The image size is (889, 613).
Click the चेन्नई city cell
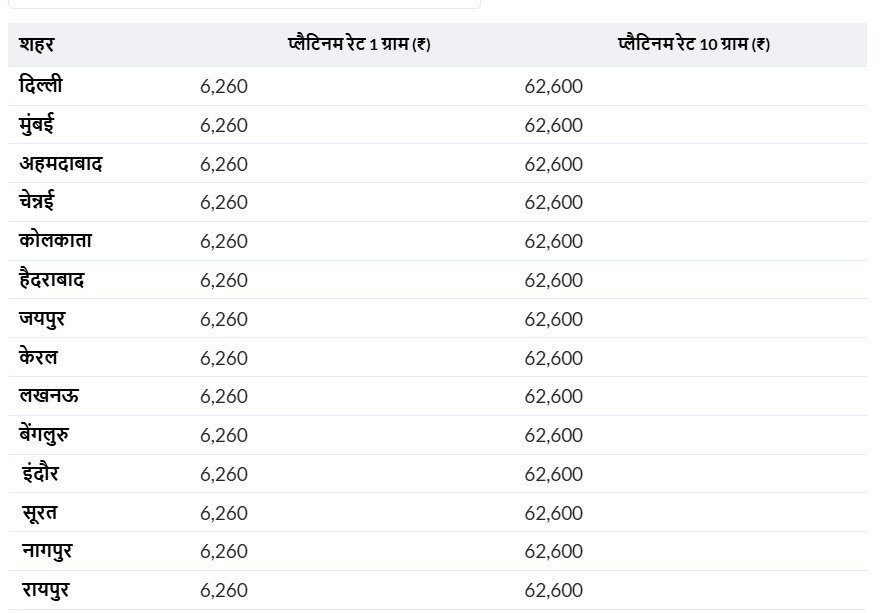coord(37,202)
